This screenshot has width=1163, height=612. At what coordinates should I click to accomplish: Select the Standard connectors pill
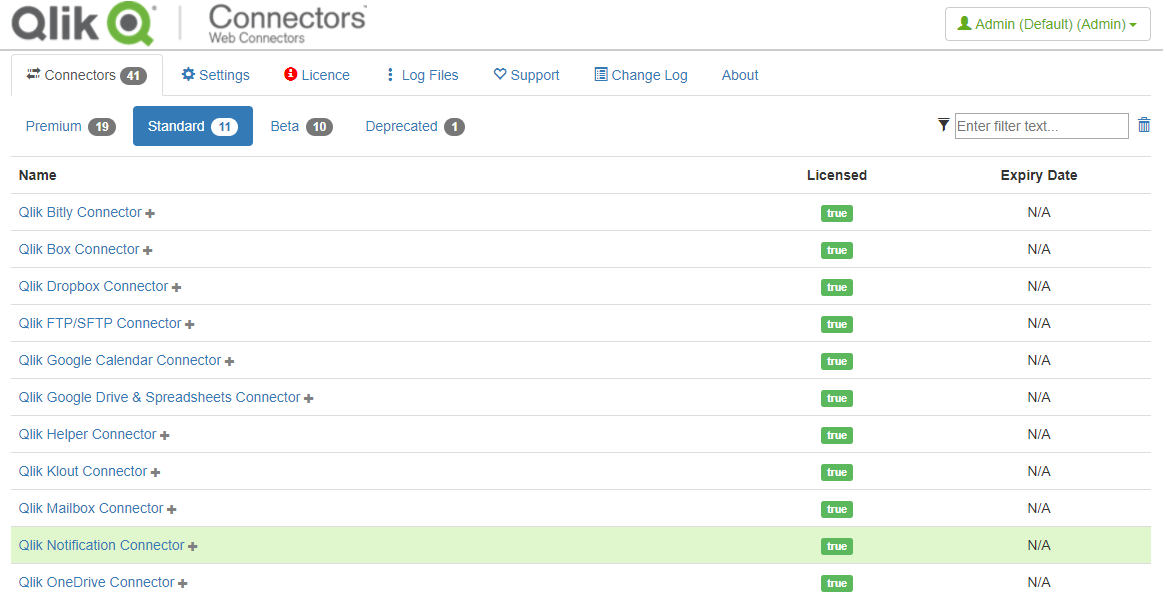pyautogui.click(x=193, y=126)
